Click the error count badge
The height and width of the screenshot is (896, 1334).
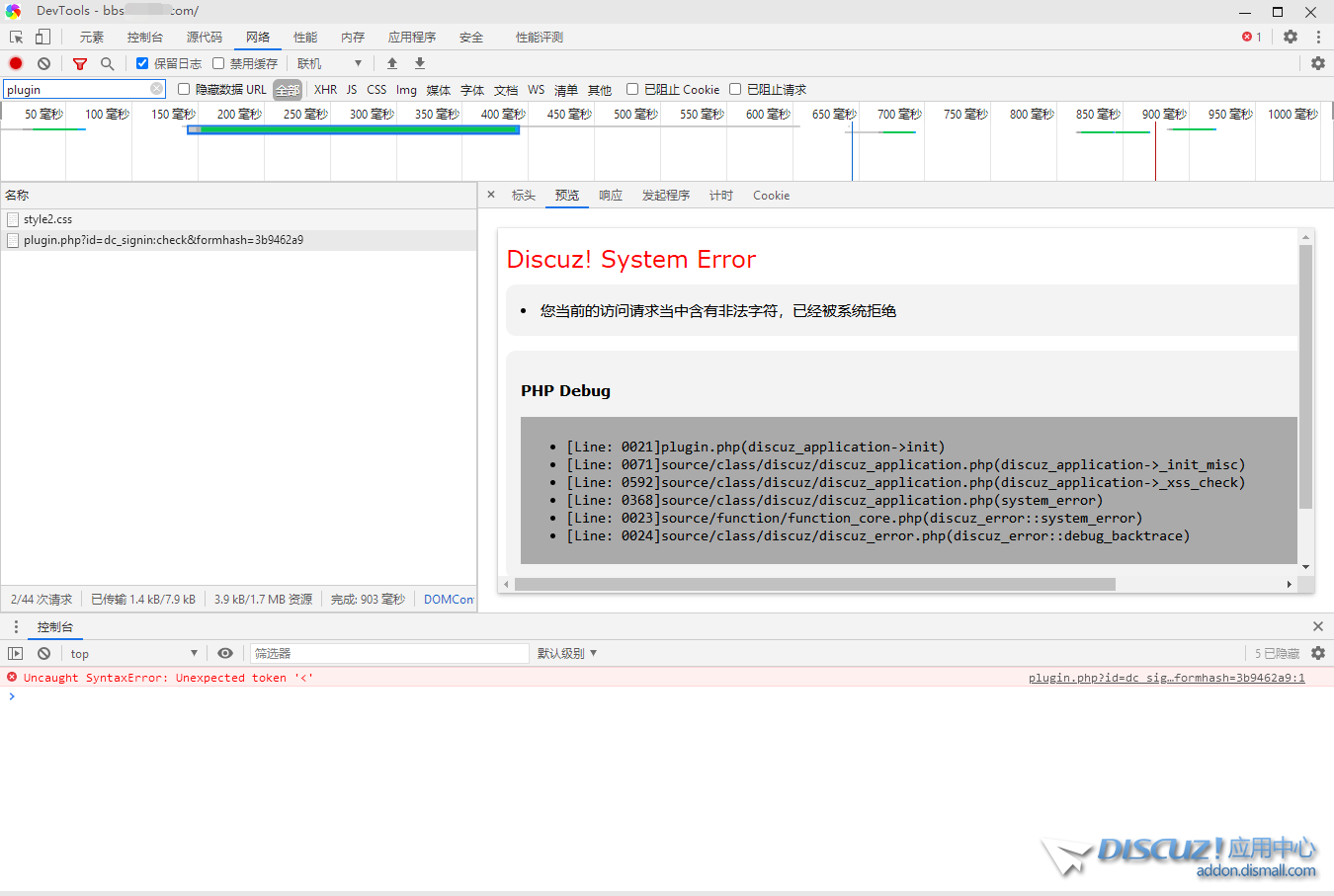(x=1252, y=37)
